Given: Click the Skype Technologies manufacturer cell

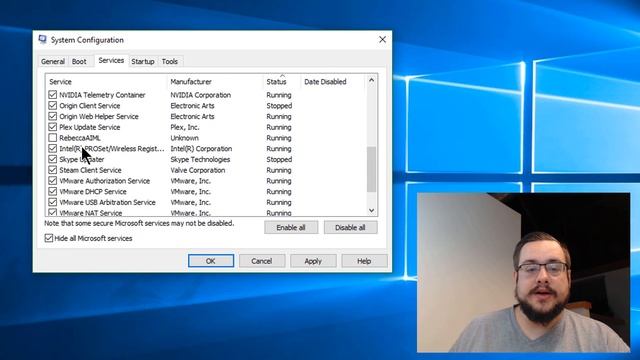Looking at the screenshot, I should pos(200,160).
